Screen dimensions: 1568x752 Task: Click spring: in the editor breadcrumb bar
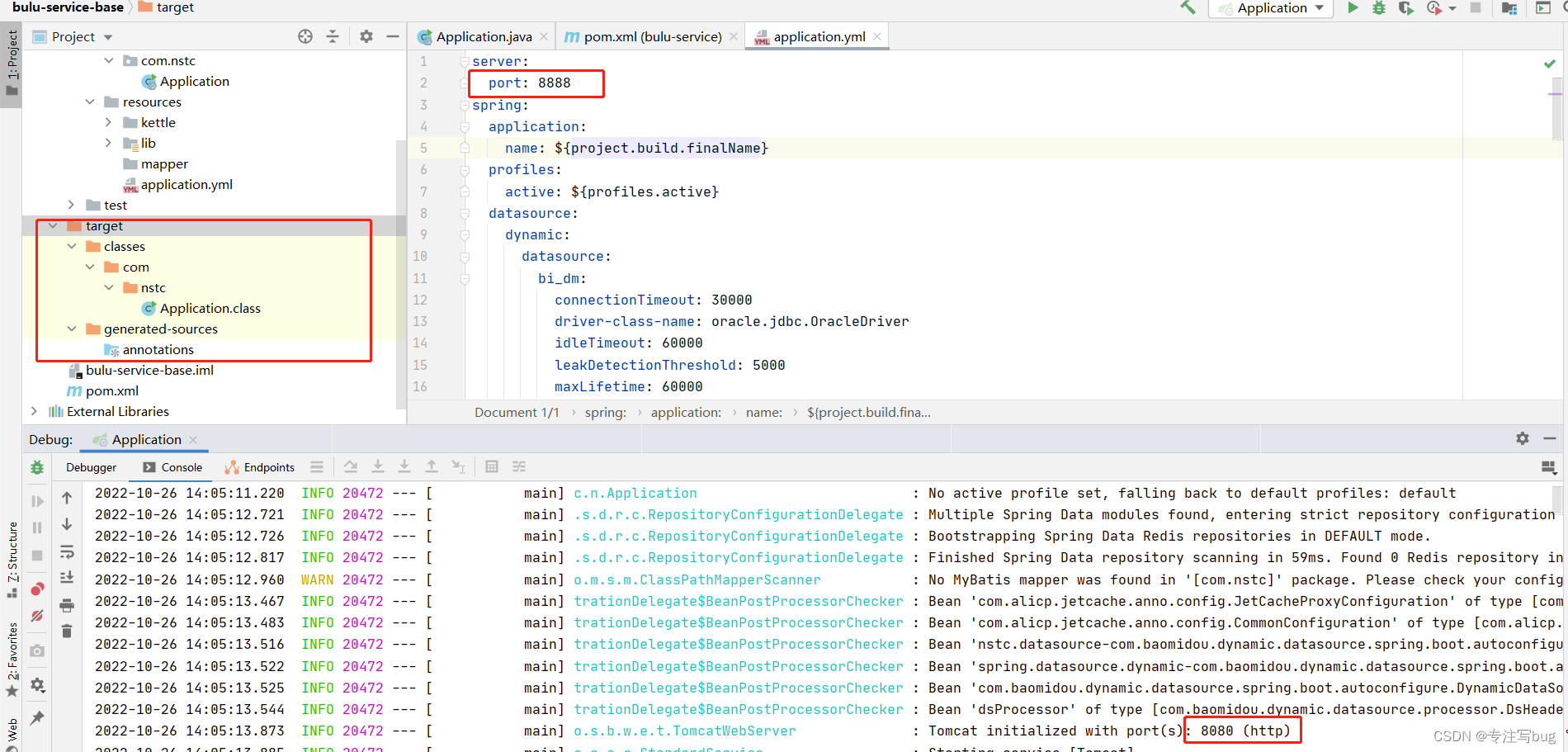(x=607, y=412)
